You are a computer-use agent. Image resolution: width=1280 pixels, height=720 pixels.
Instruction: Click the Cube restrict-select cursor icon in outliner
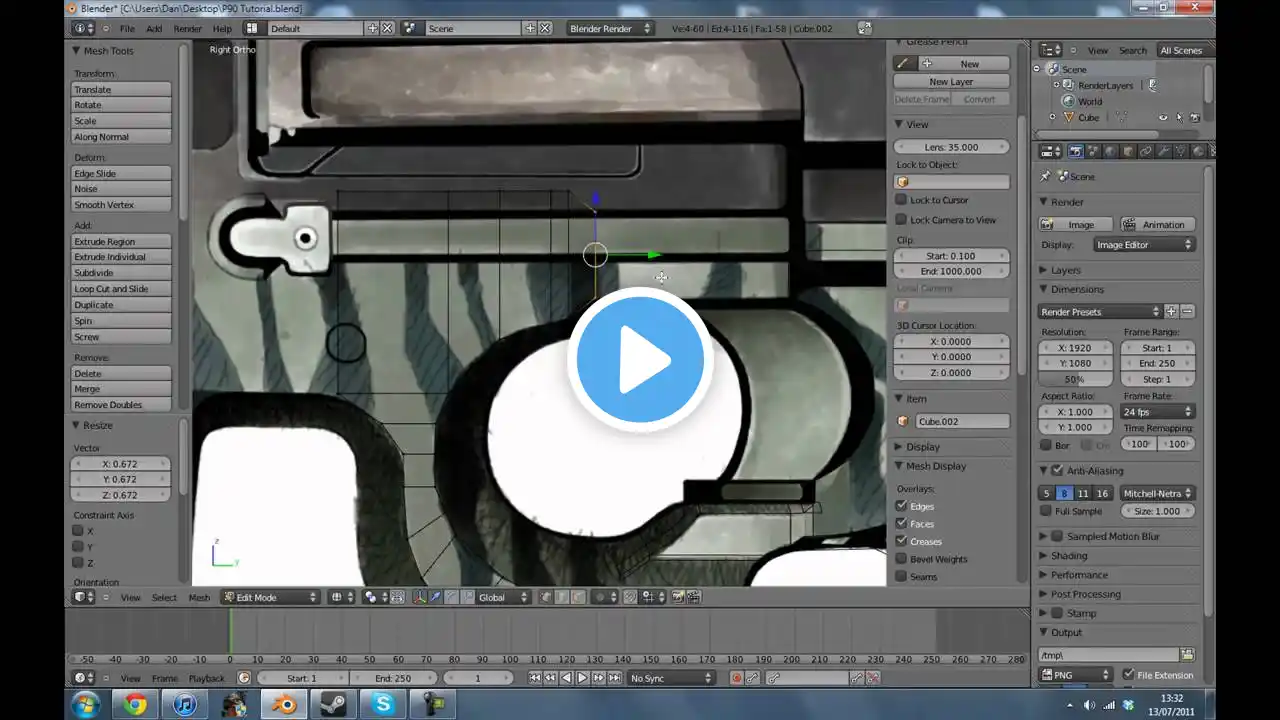1179,117
